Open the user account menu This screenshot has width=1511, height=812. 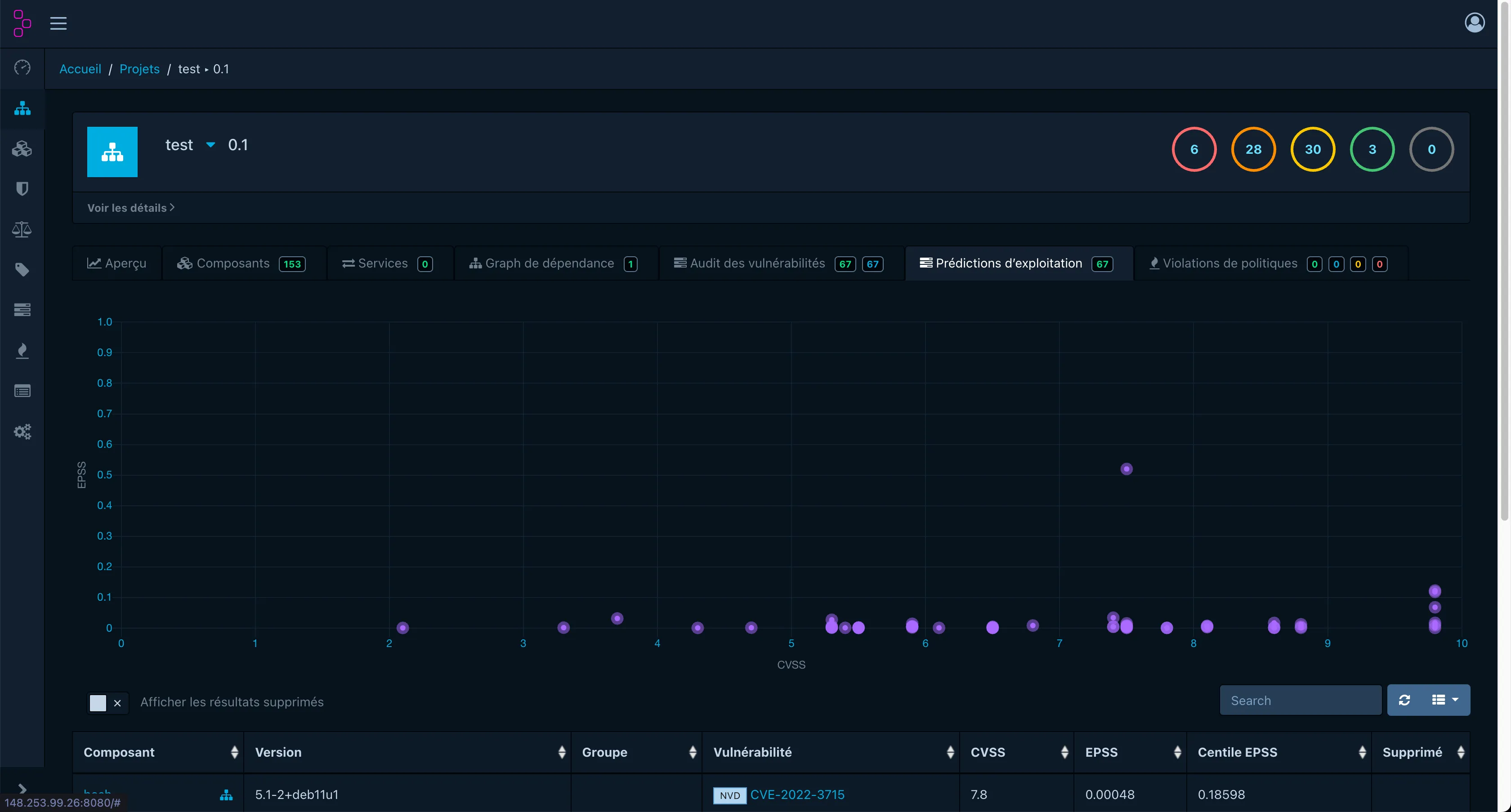pyautogui.click(x=1475, y=22)
